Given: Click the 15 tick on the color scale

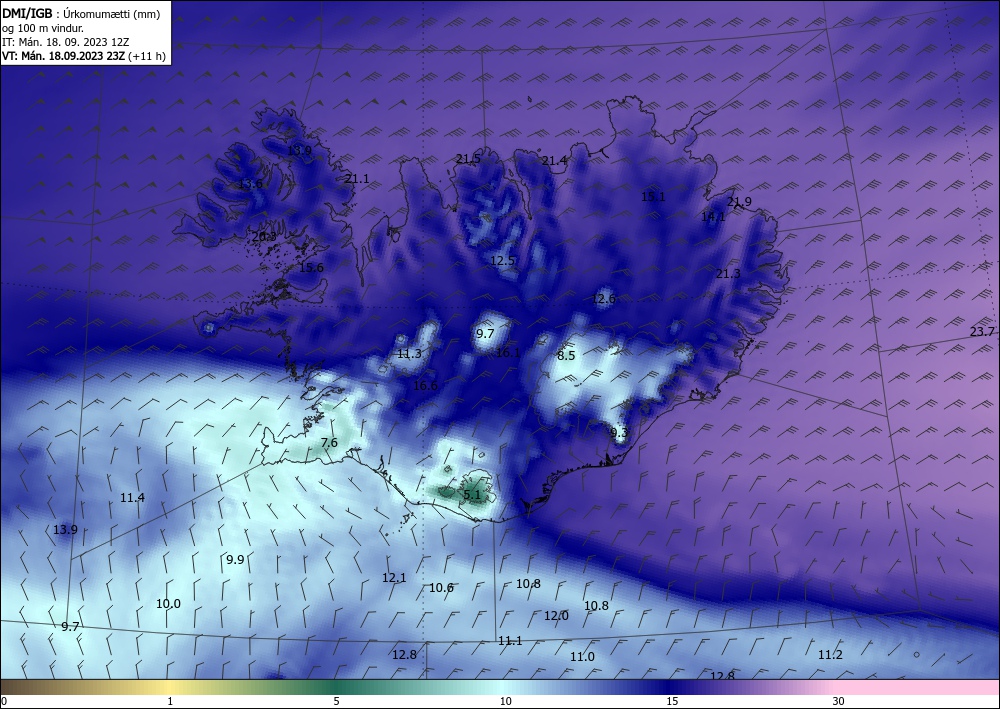Looking at the screenshot, I should click(x=672, y=701).
